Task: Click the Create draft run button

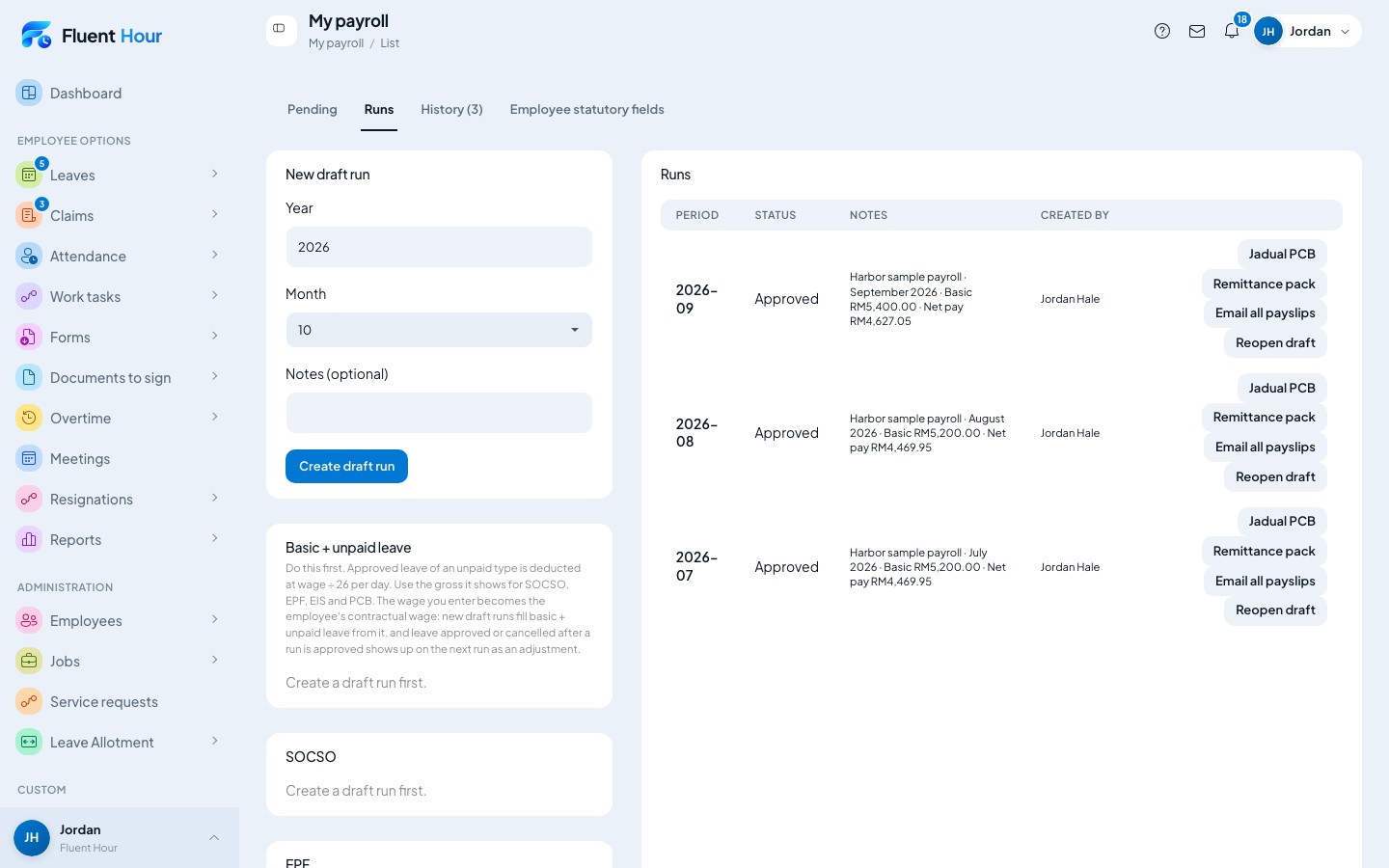Action: pos(346,466)
